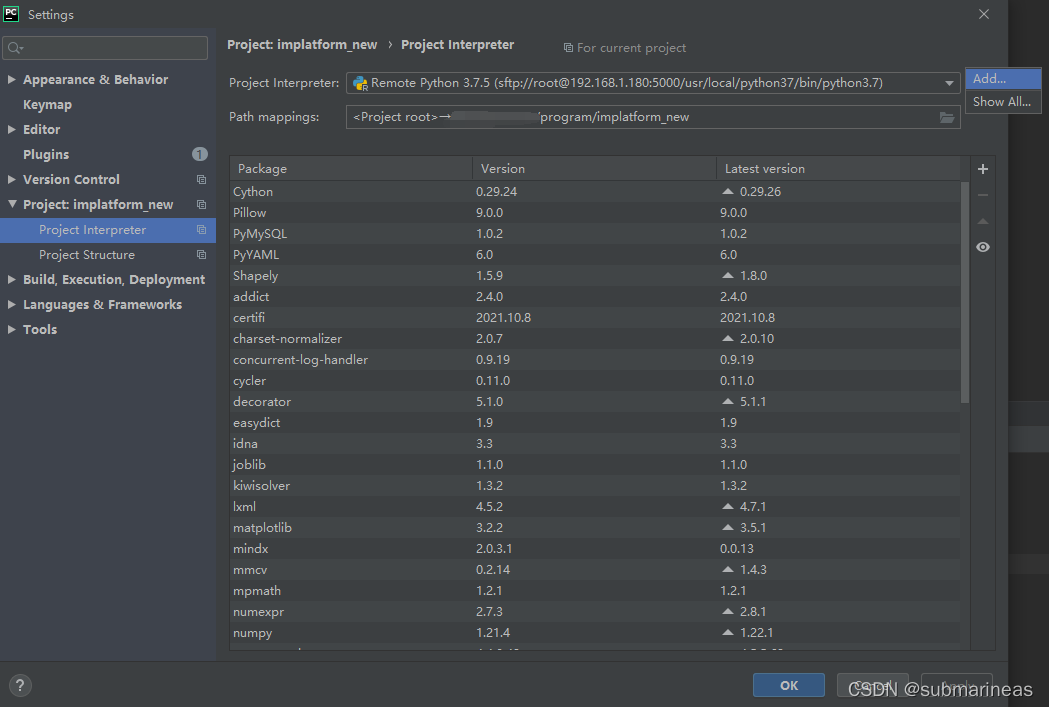Select the PyMySQL package row
Image resolution: width=1049 pixels, height=707 pixels.
[595, 233]
